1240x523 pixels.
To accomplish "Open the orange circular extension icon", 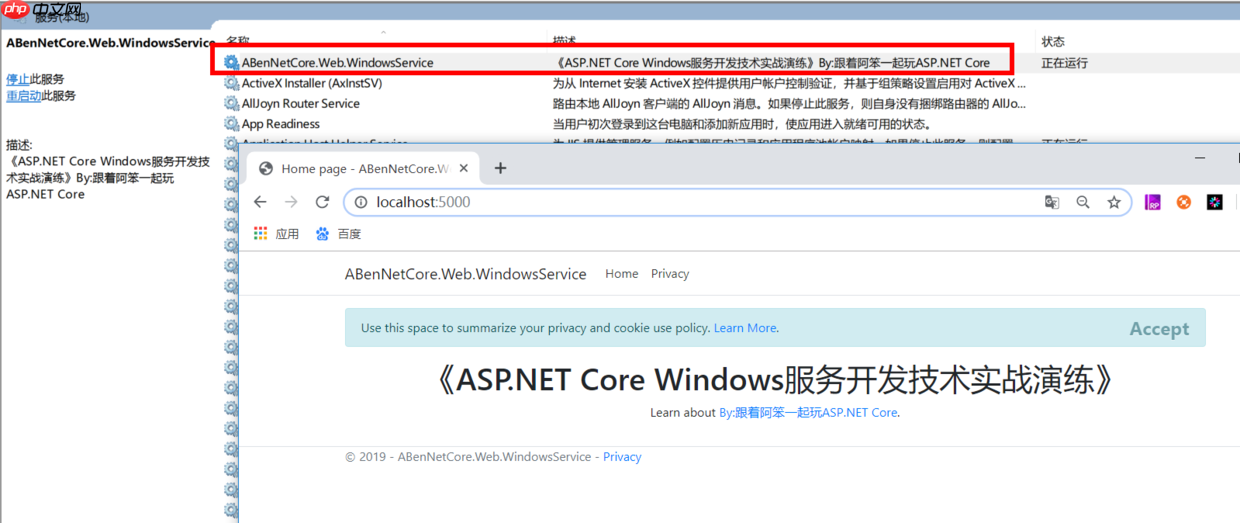I will click(x=1184, y=202).
